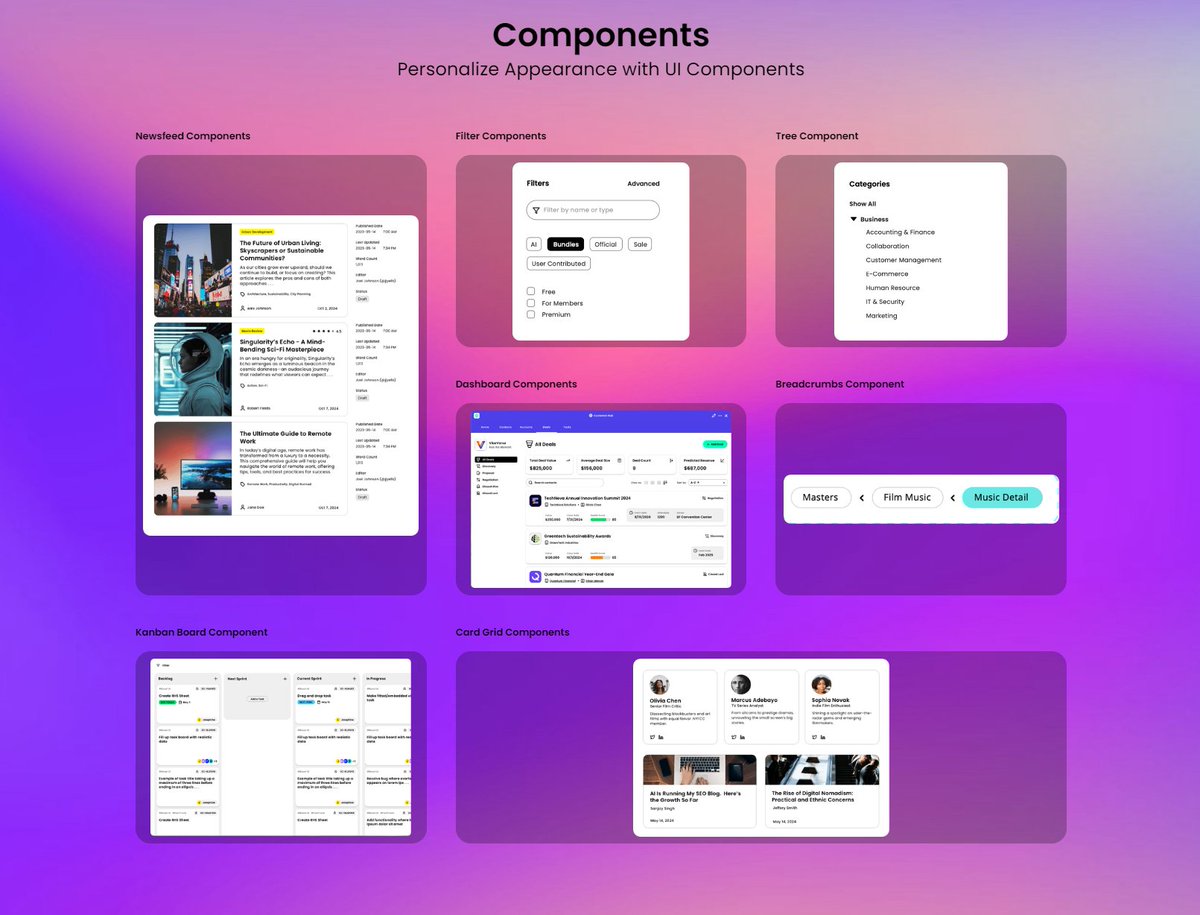This screenshot has height=915, width=1200.
Task: Select All Deals in dashboard sidebar
Action: (x=496, y=460)
